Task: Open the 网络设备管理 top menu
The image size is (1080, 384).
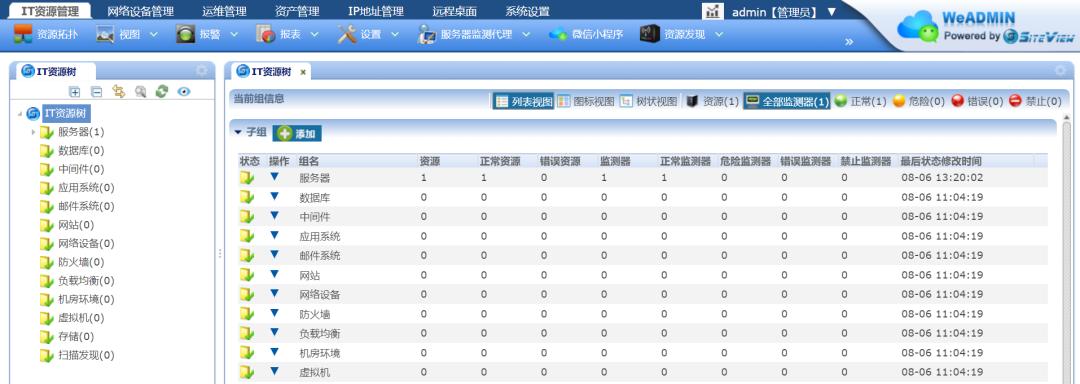Action: tap(141, 12)
